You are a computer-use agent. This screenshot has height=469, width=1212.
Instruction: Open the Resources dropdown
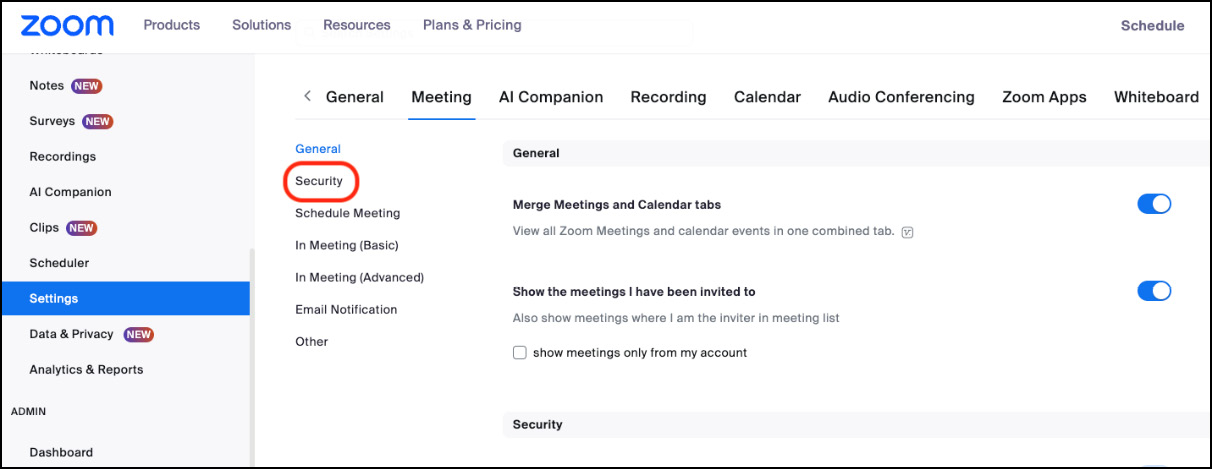(x=357, y=25)
